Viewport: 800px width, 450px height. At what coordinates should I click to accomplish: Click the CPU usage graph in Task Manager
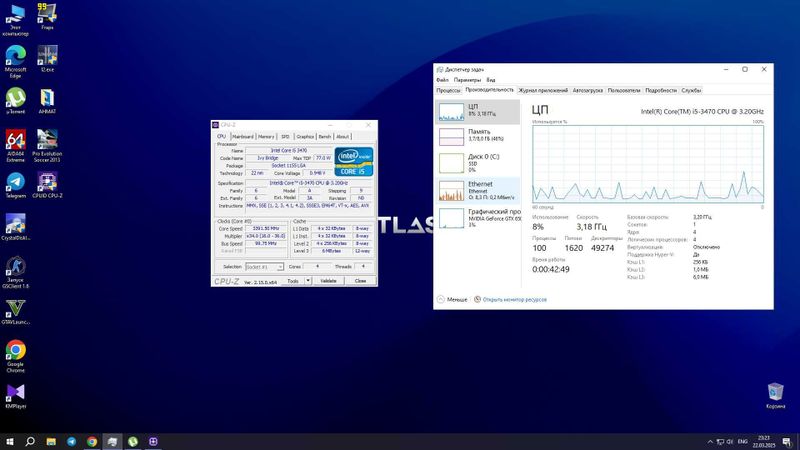point(648,164)
